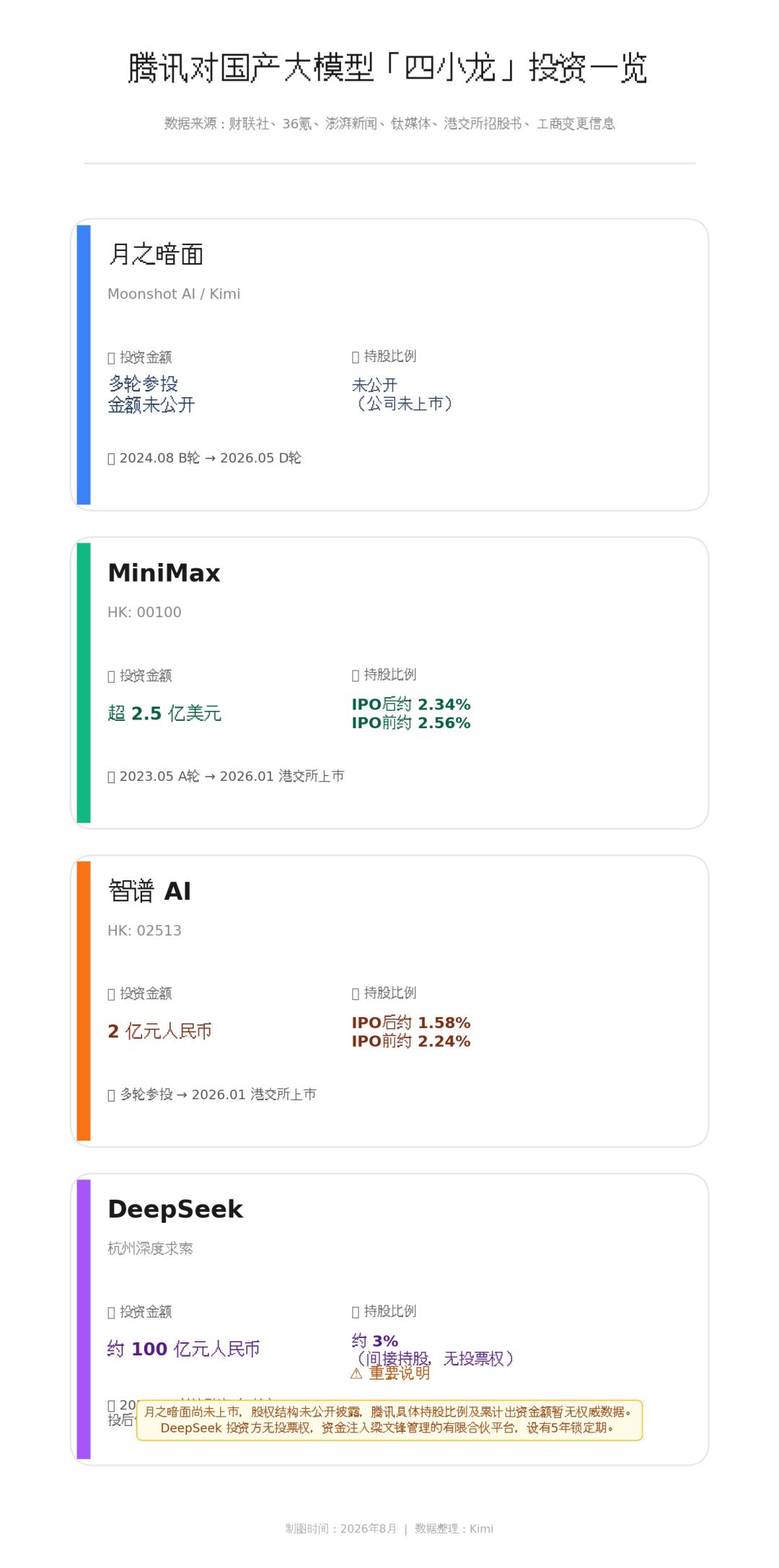This screenshot has width=779, height=1568.
Task: Click the yellow 重要说明 note box
Action: point(389,1420)
